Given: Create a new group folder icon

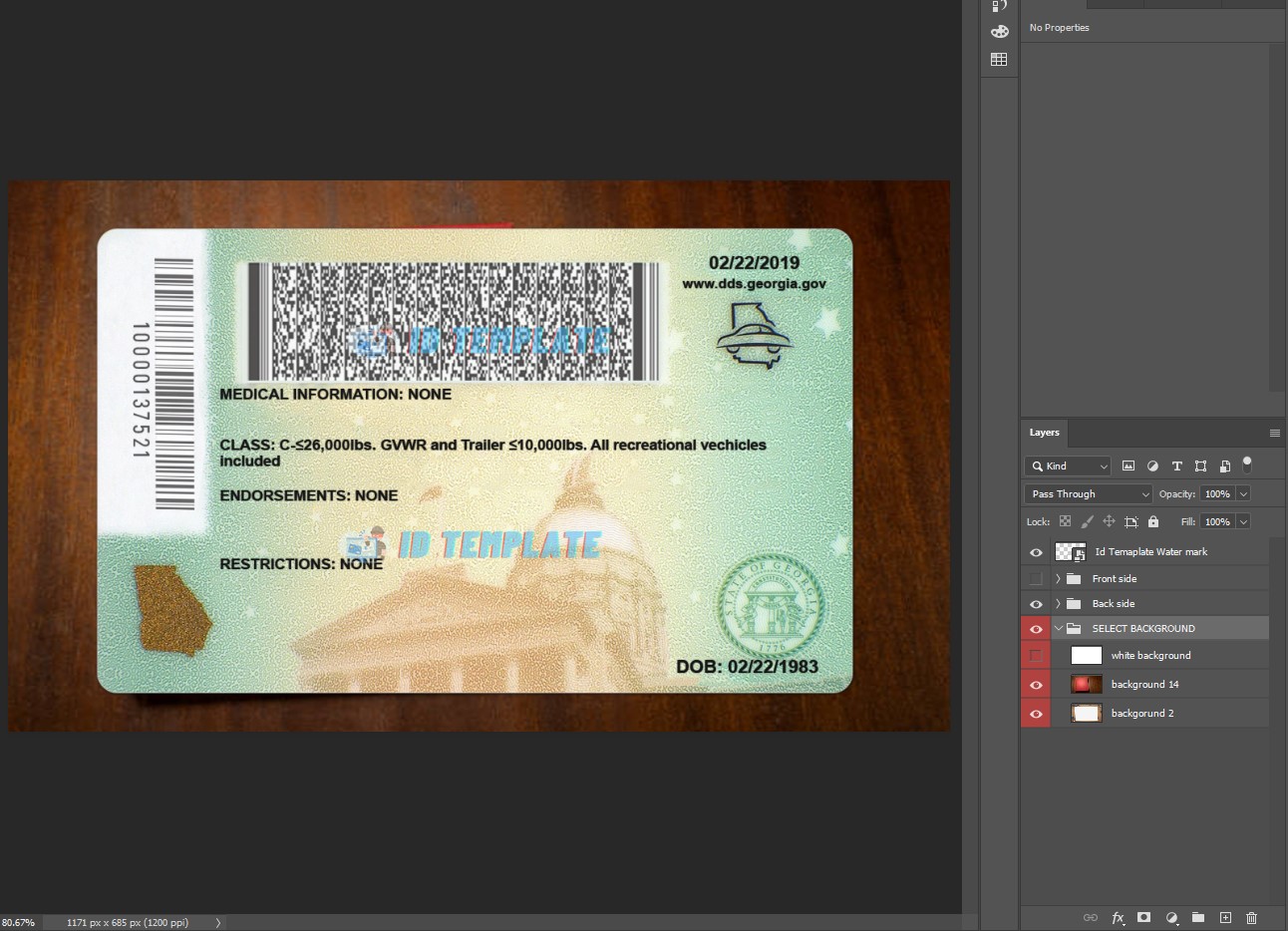Looking at the screenshot, I should point(1198,917).
